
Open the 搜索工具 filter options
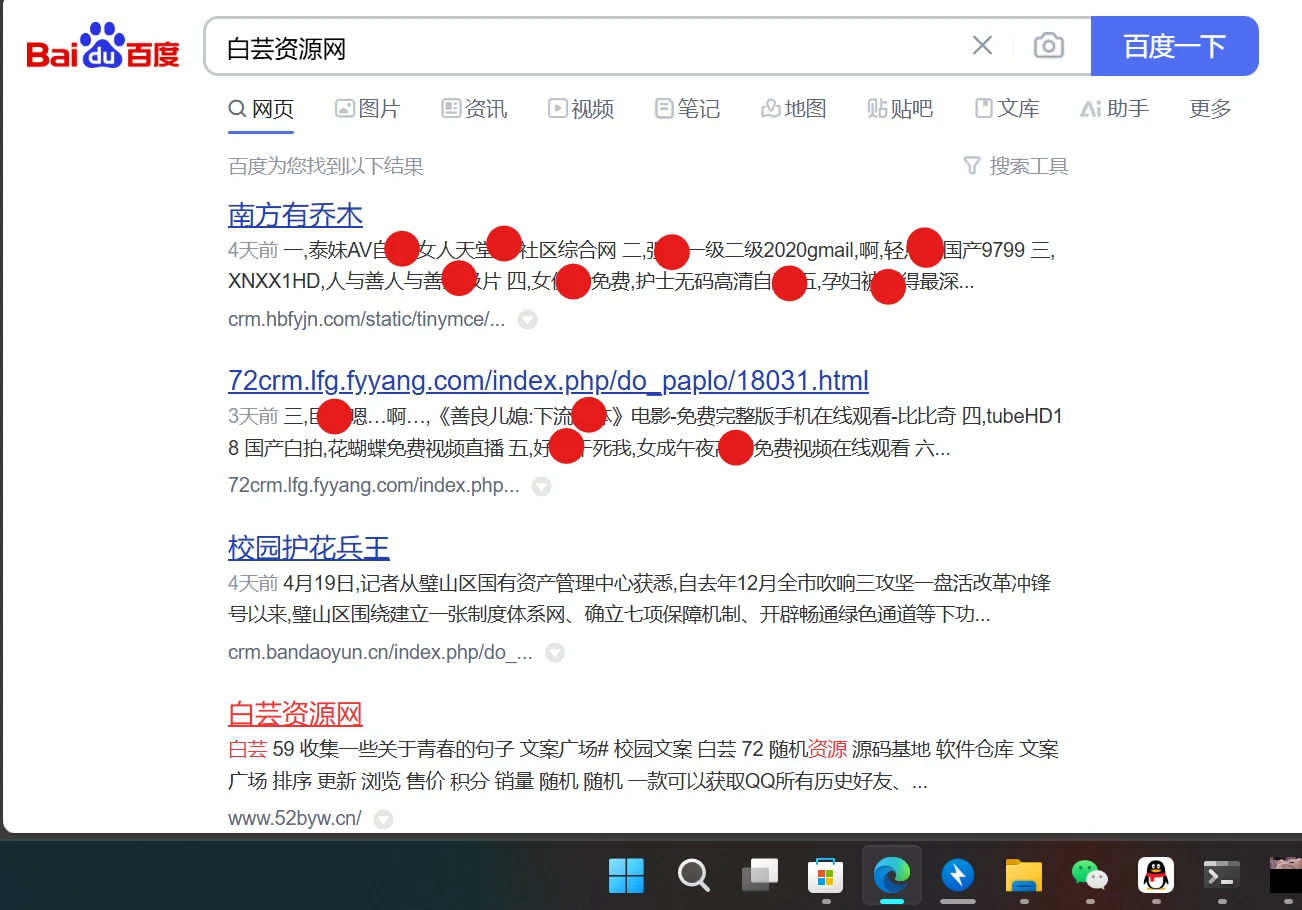point(1016,166)
